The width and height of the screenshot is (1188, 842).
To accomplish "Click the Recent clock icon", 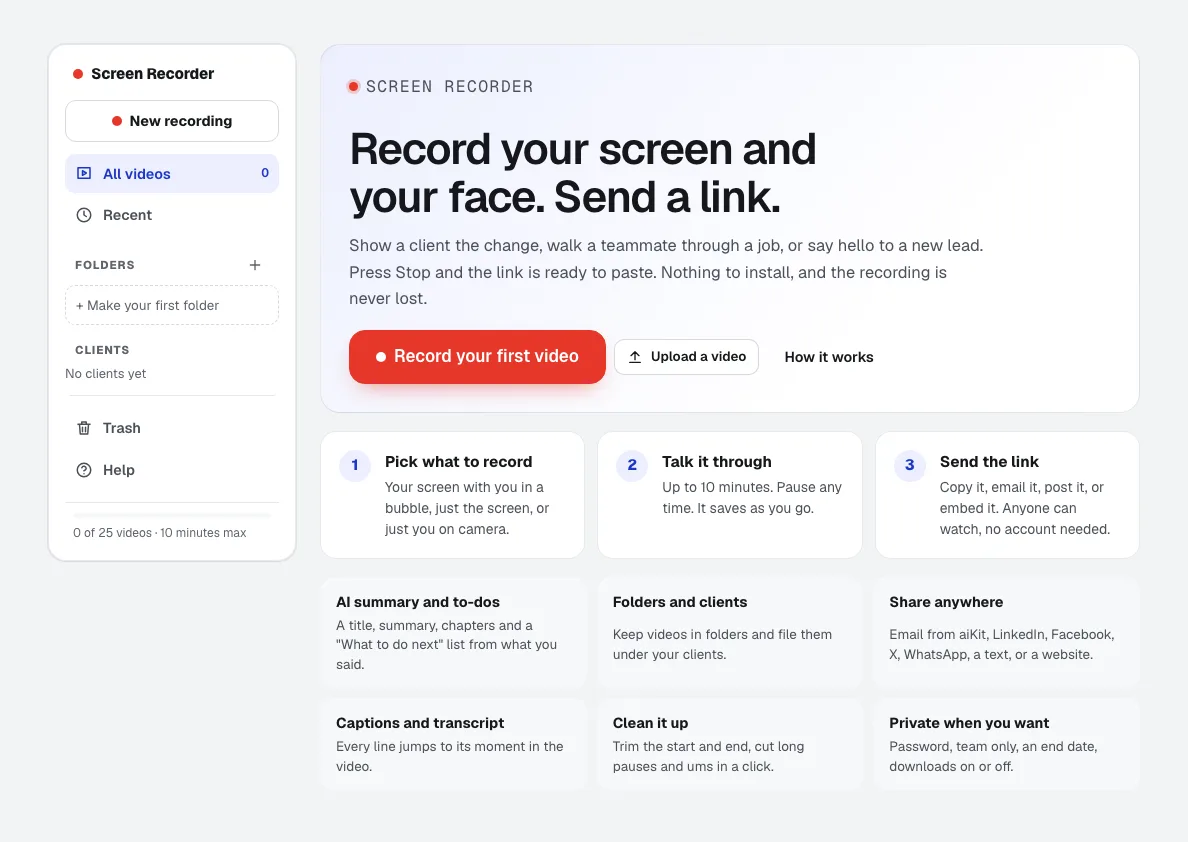I will [x=84, y=215].
